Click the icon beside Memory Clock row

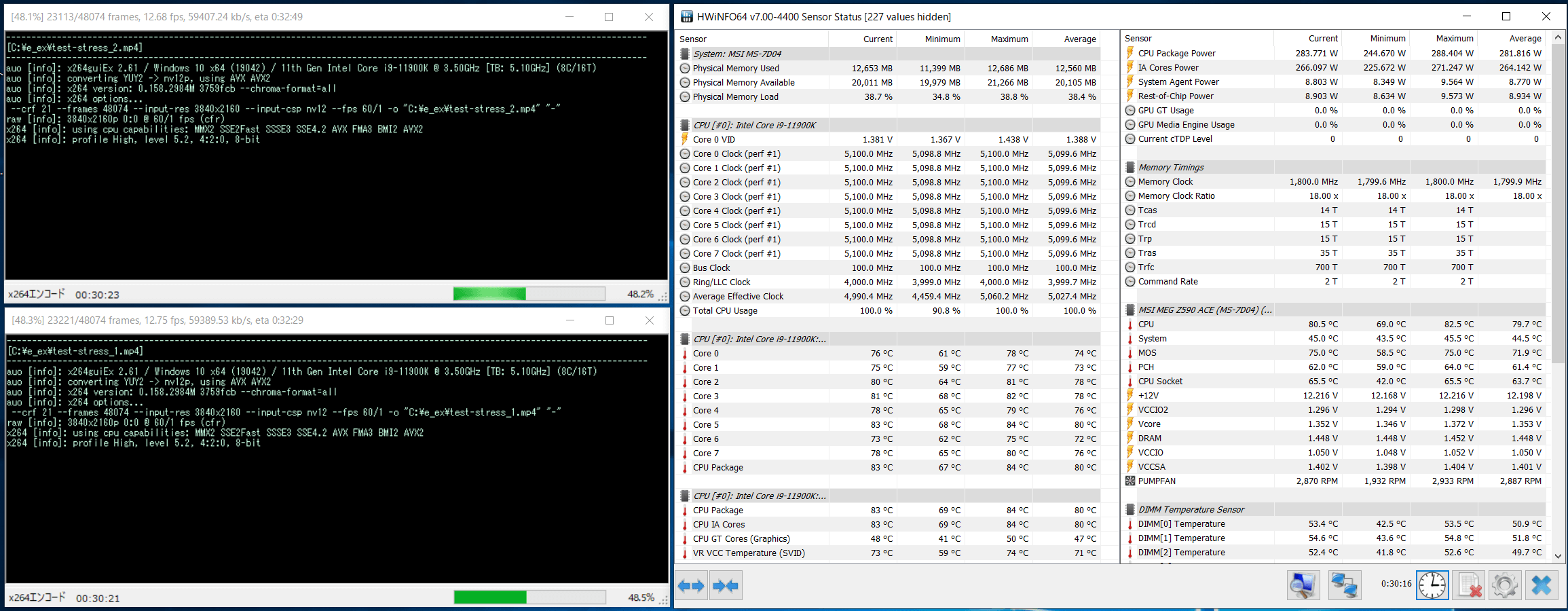(x=1130, y=181)
